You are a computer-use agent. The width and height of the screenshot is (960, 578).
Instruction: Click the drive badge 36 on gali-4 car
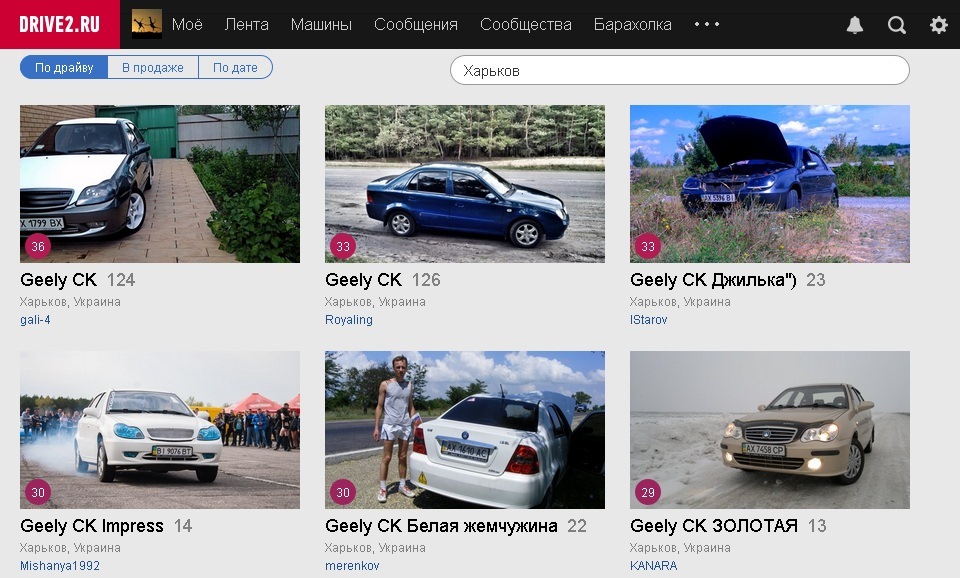pos(38,246)
